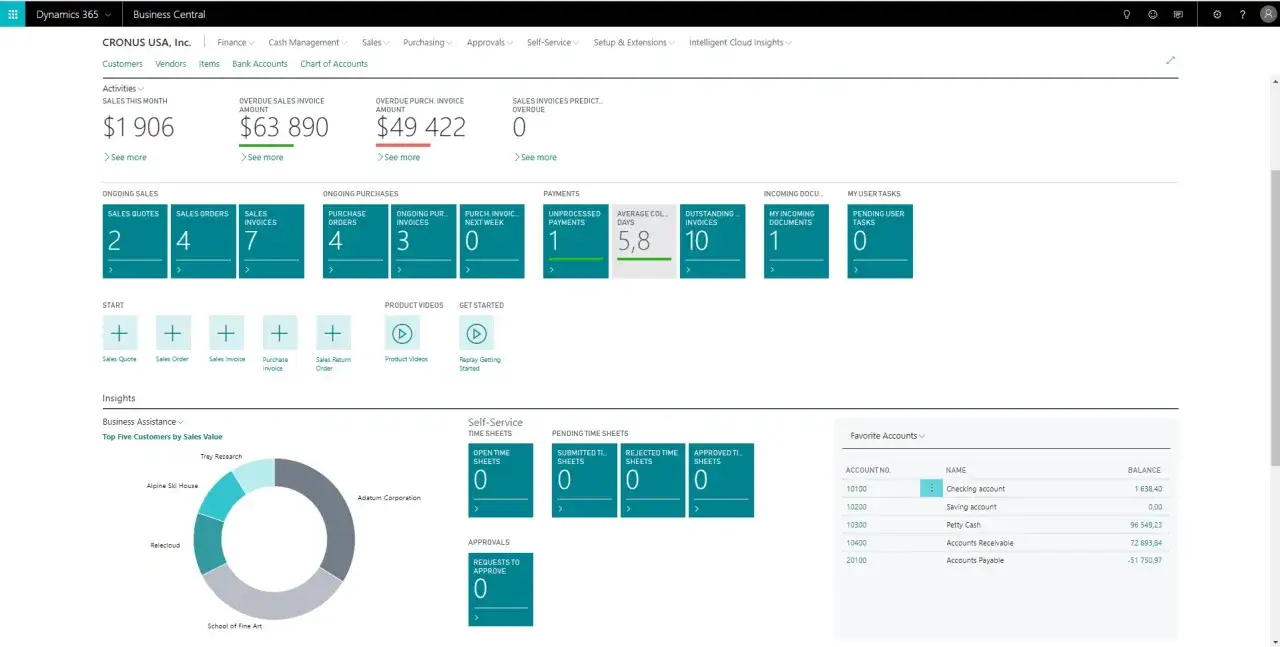Viewport: 1280px width, 647px height.
Task: Expand the Approvals menu
Action: pos(490,43)
